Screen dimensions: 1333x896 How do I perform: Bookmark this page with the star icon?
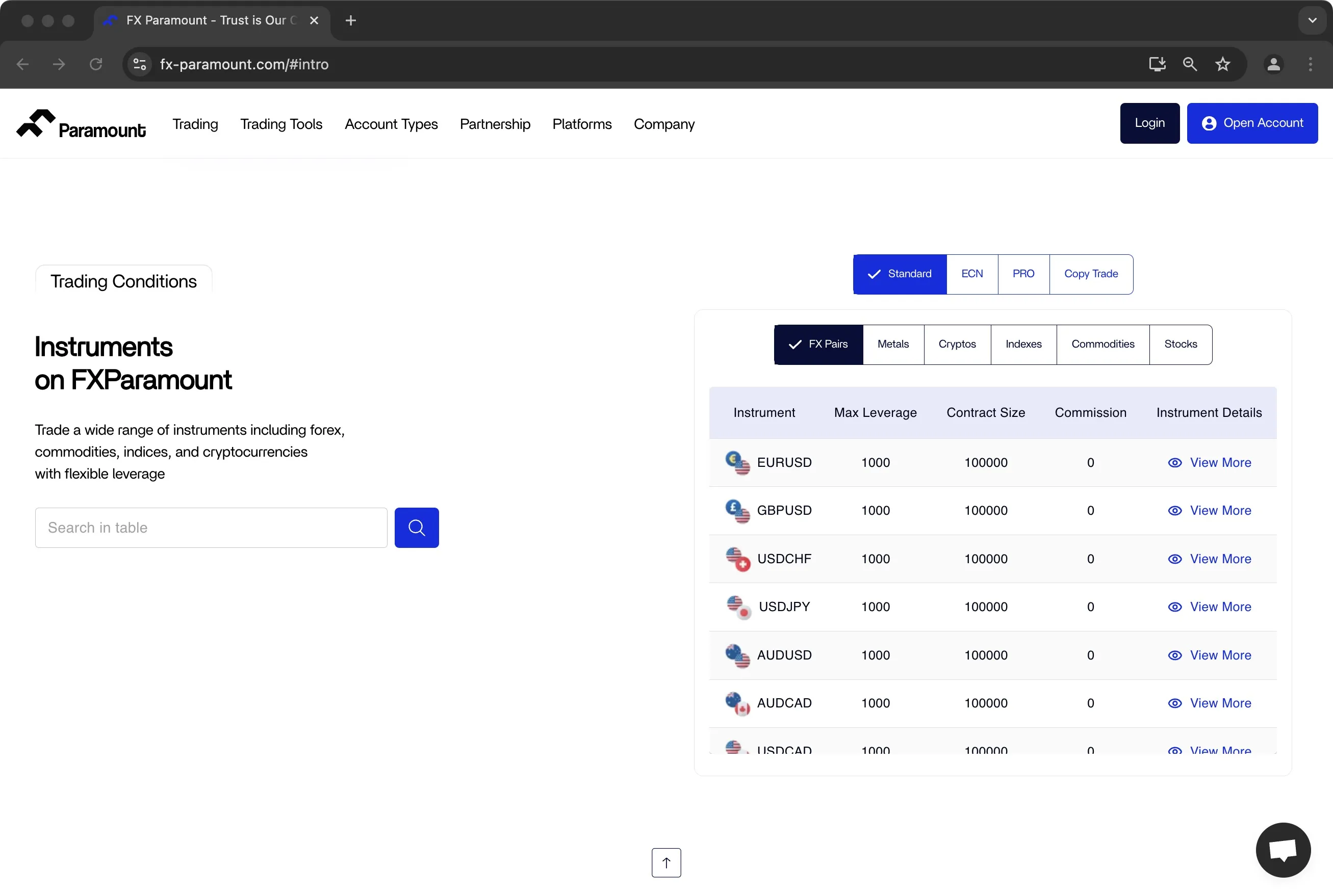coord(1223,64)
